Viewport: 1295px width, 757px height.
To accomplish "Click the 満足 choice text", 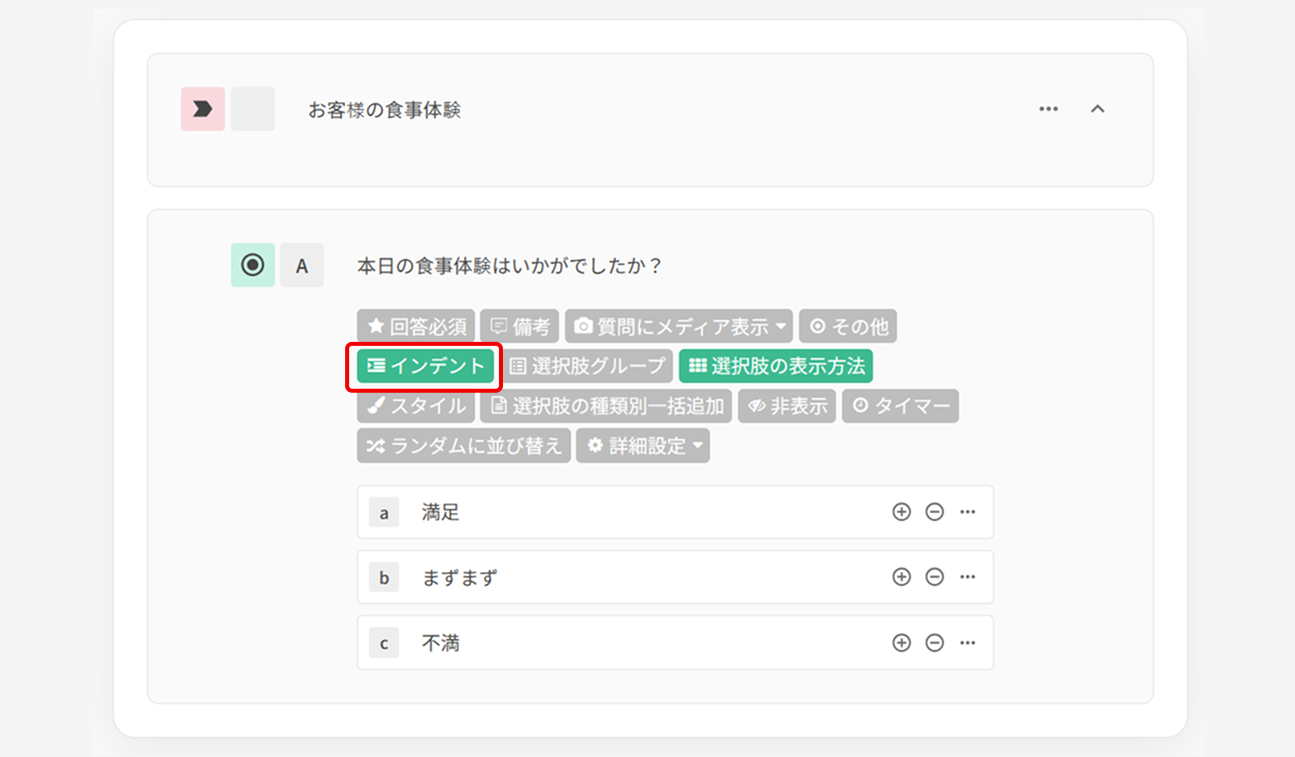I will point(441,513).
